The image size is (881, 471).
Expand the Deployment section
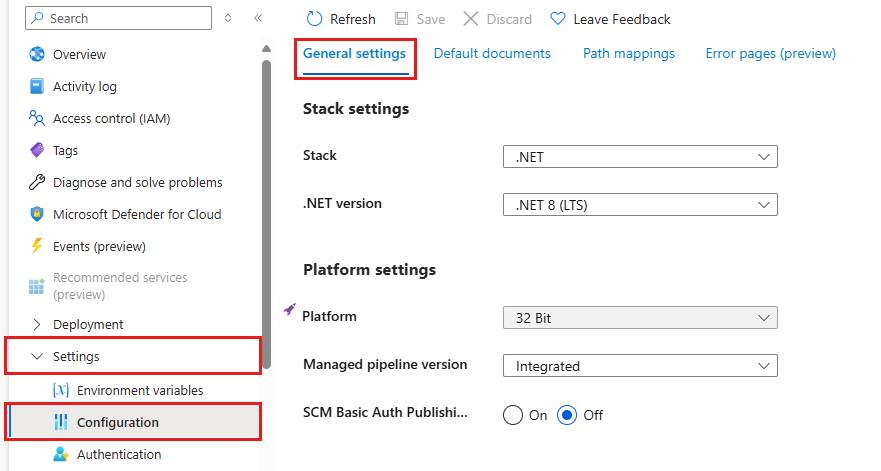pyautogui.click(x=38, y=325)
